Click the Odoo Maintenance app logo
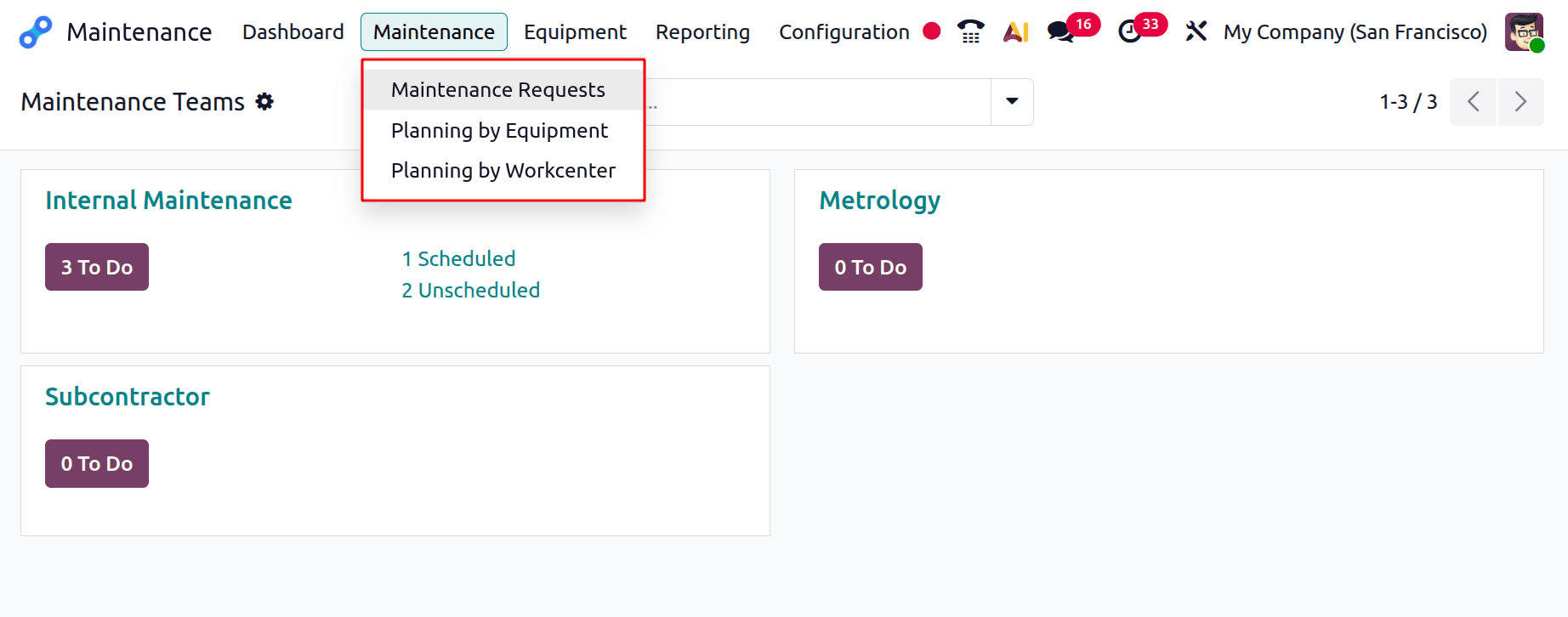Image resolution: width=1568 pixels, height=617 pixels. tap(36, 32)
